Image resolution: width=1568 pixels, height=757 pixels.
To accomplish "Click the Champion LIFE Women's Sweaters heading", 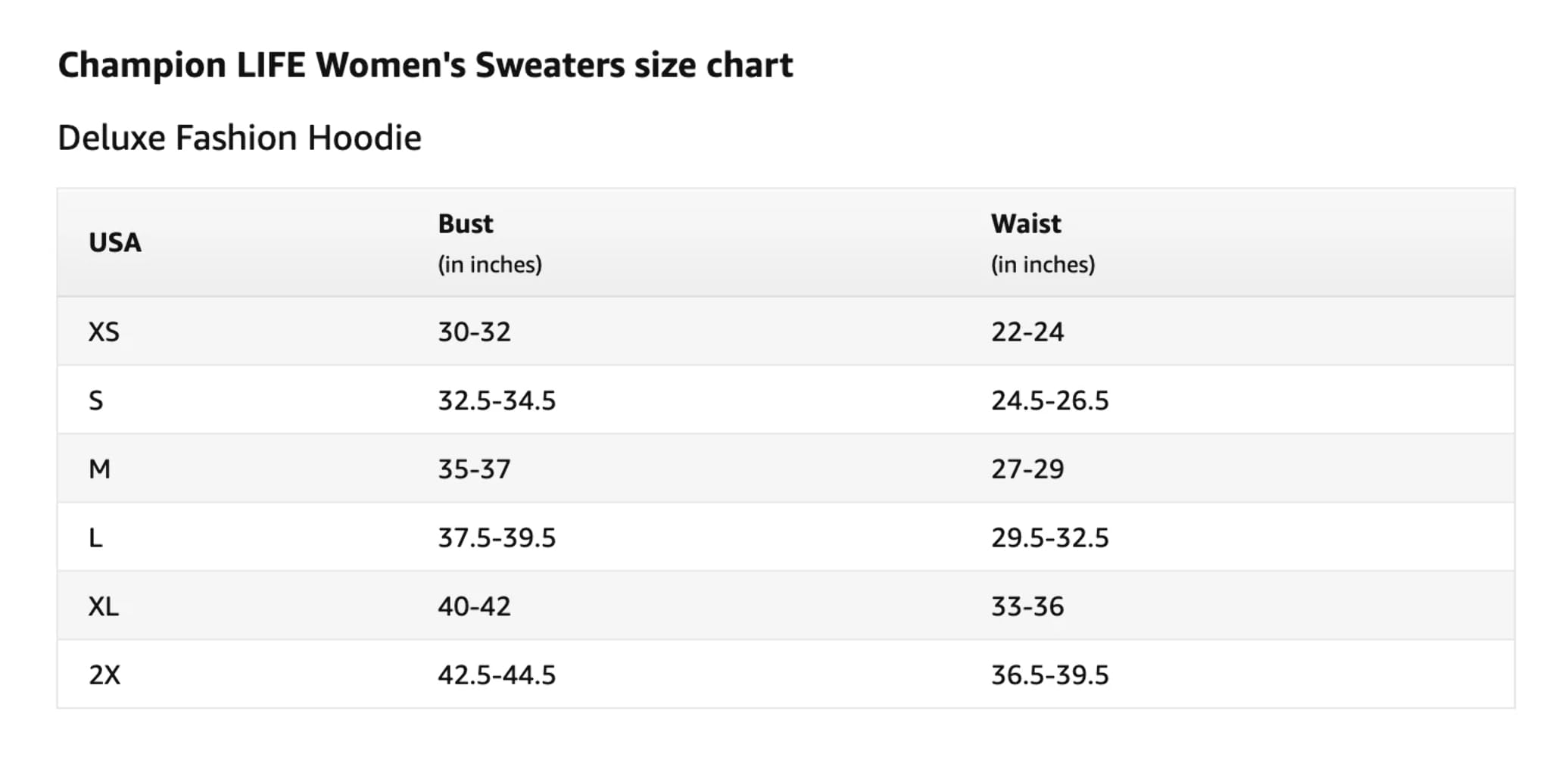I will point(426,65).
